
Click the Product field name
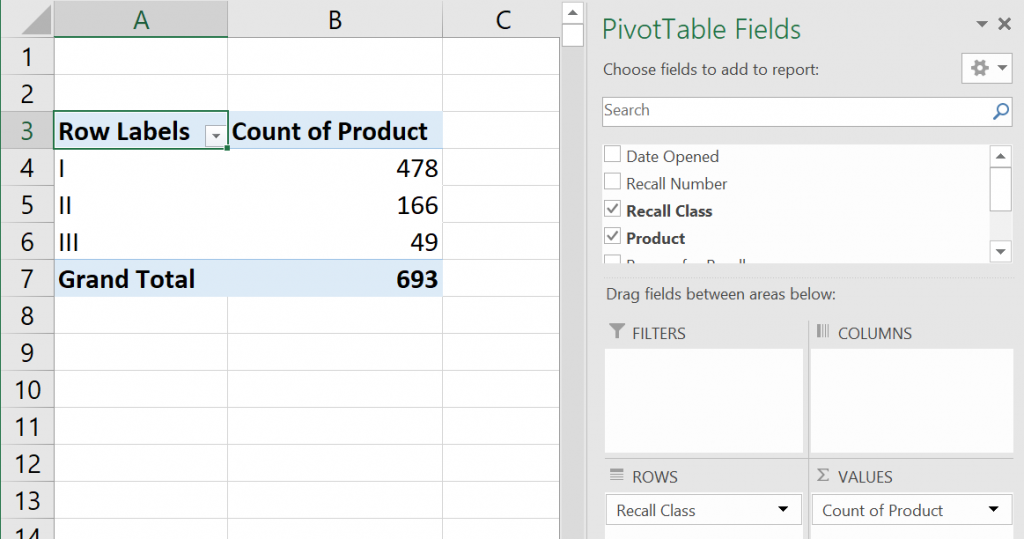coord(655,238)
